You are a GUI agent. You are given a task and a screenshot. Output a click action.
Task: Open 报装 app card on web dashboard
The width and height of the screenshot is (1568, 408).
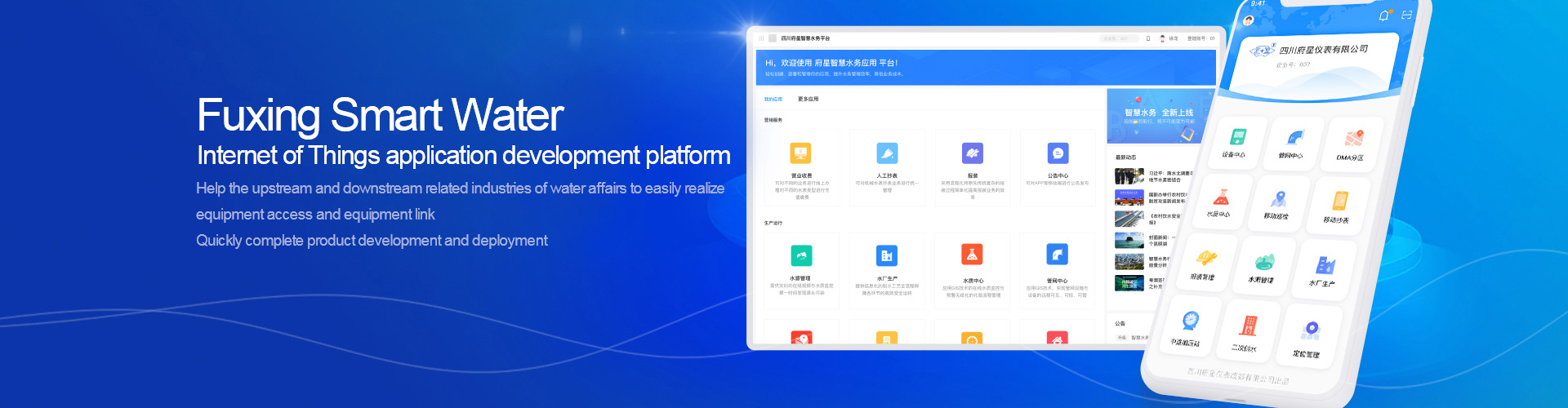pos(973,168)
